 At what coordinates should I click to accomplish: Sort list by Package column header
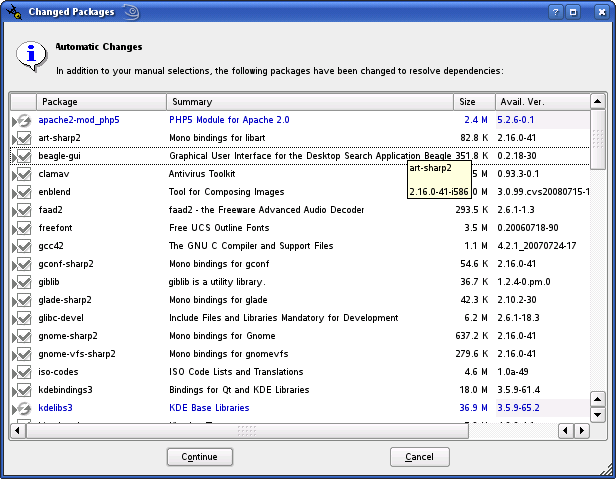coord(101,102)
